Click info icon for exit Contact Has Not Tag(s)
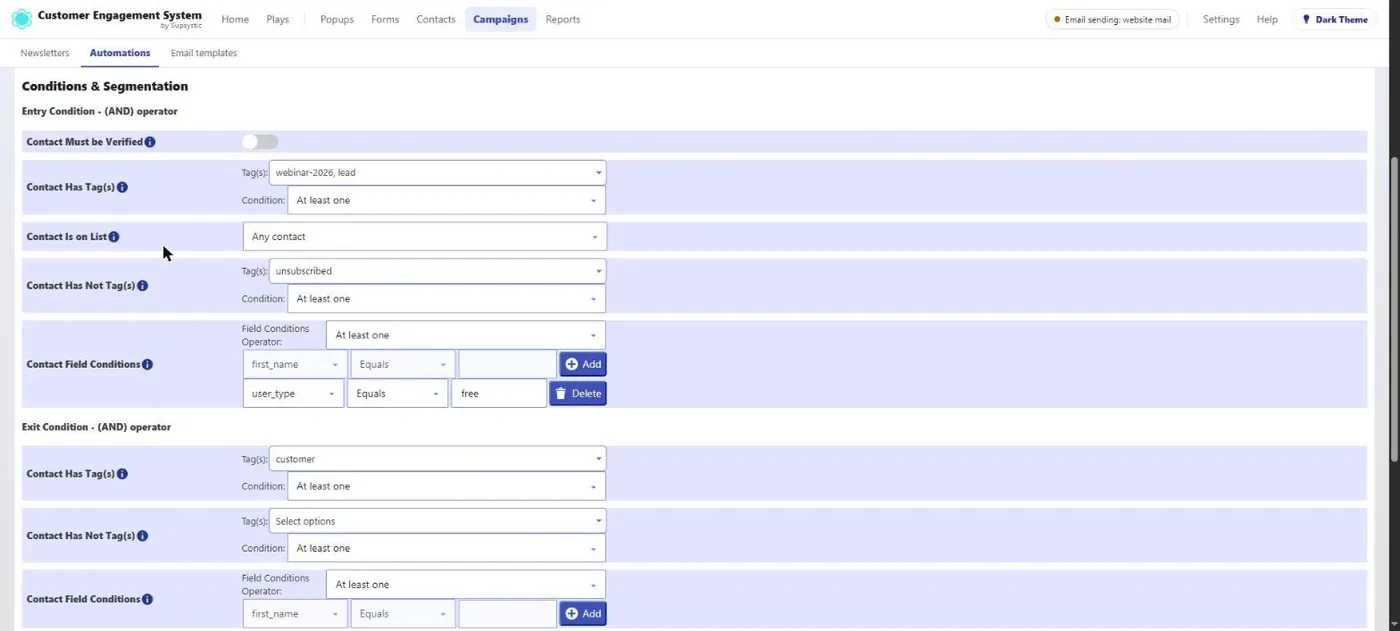 [142, 536]
